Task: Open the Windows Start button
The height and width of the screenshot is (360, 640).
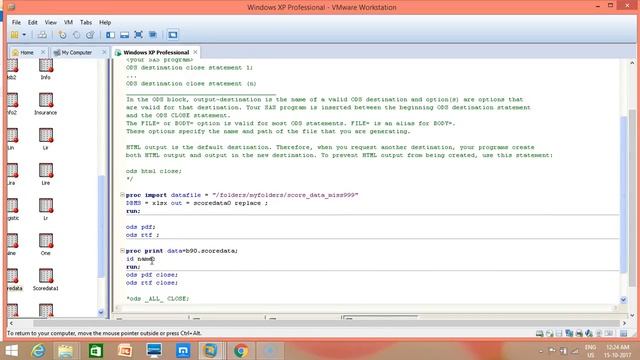Action: [11, 351]
